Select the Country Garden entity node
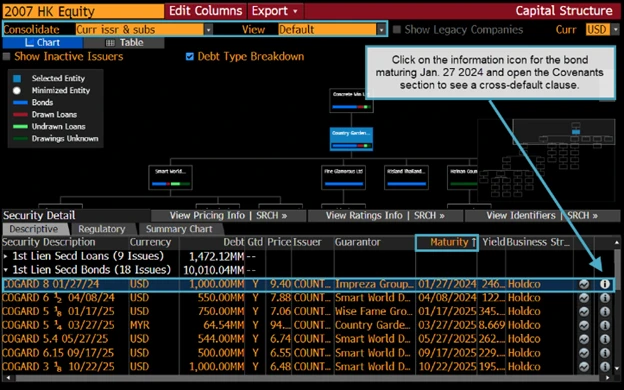The width and height of the screenshot is (624, 390). coord(351,139)
